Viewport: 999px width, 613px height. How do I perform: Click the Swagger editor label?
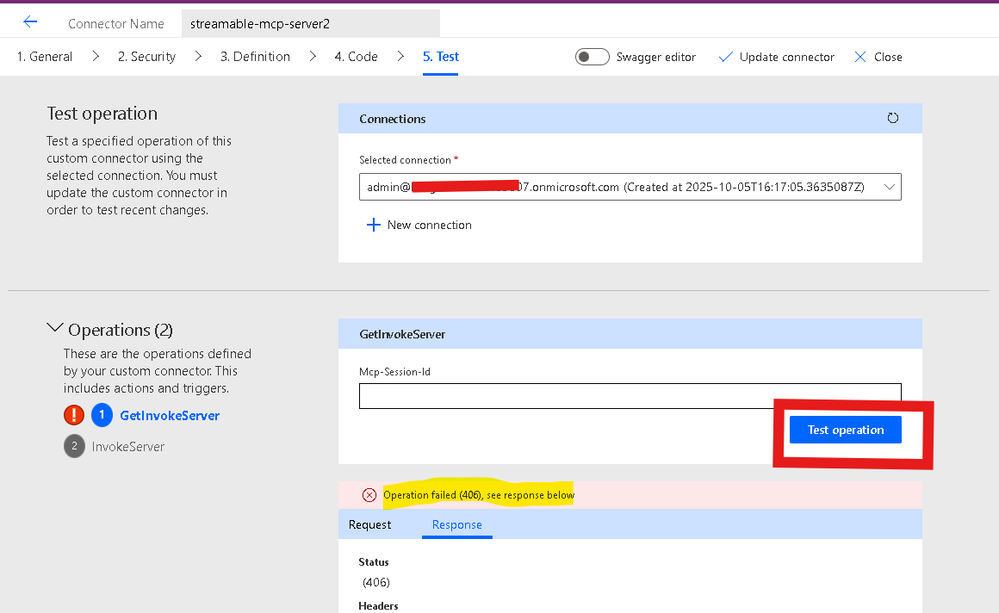click(x=656, y=57)
